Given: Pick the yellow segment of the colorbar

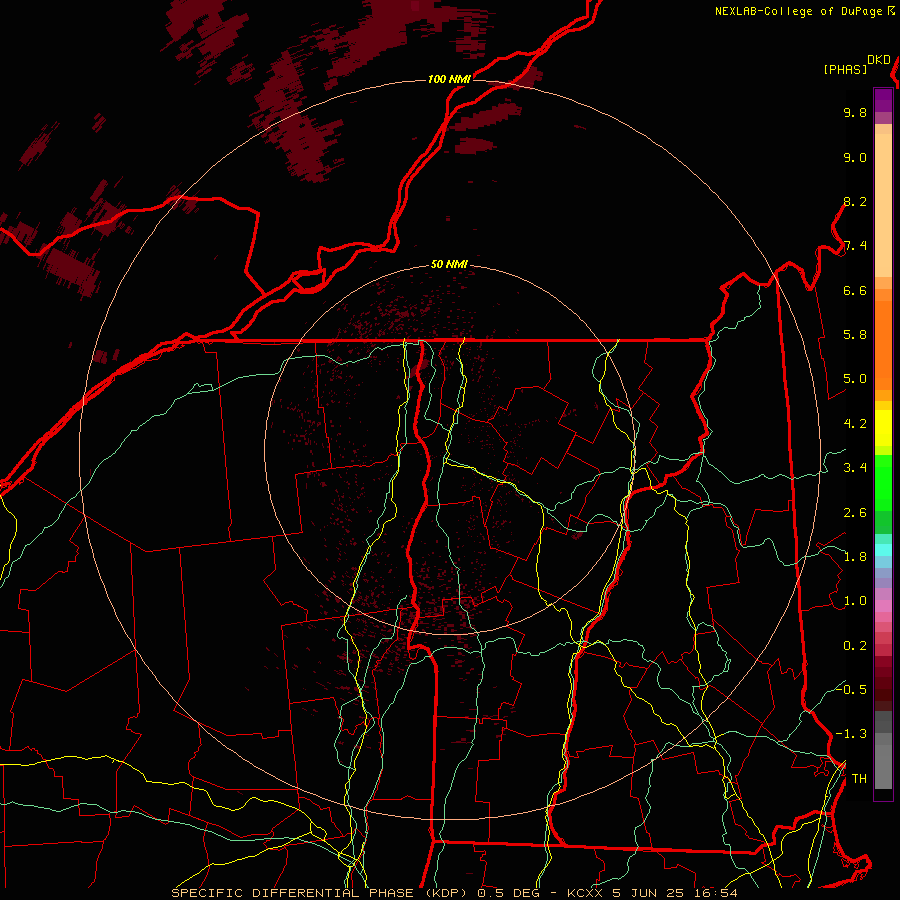Looking at the screenshot, I should click(883, 428).
